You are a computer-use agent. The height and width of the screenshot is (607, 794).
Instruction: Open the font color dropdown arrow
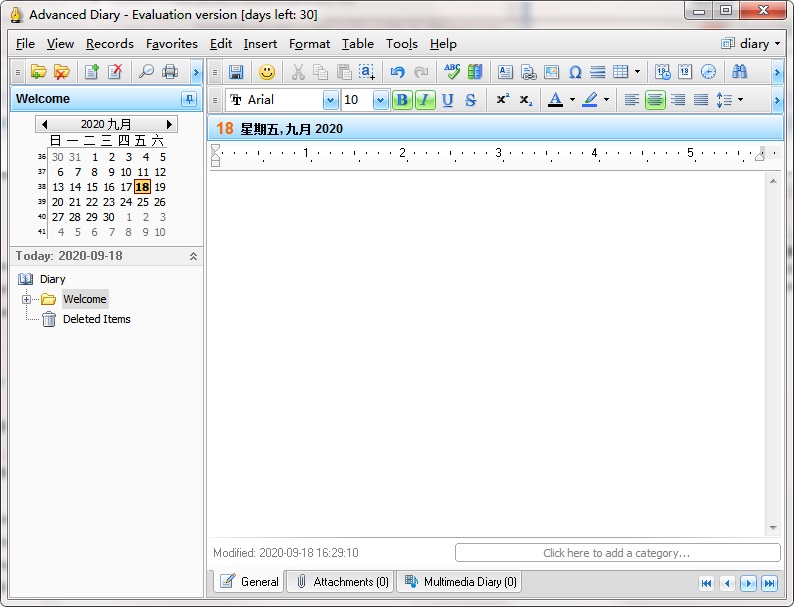click(x=572, y=100)
